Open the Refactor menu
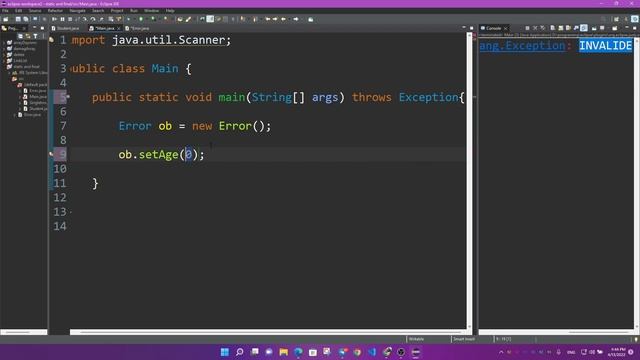640x360 pixels. [x=55, y=11]
